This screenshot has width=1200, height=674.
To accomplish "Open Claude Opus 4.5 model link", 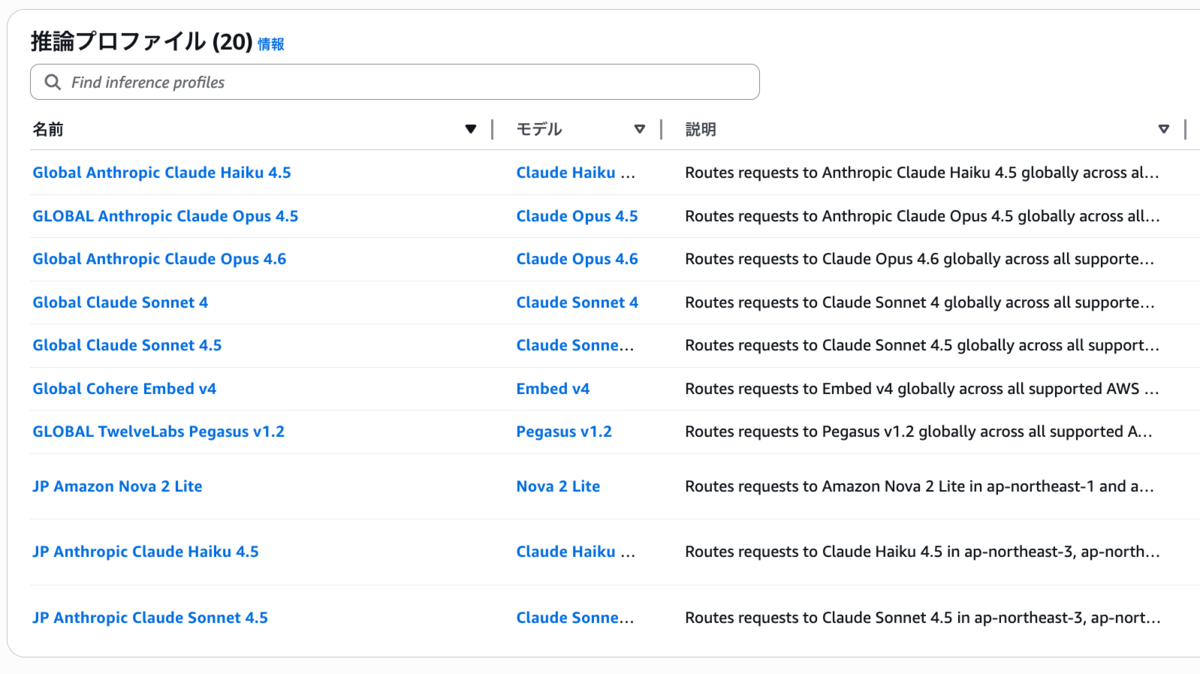I will tap(577, 216).
